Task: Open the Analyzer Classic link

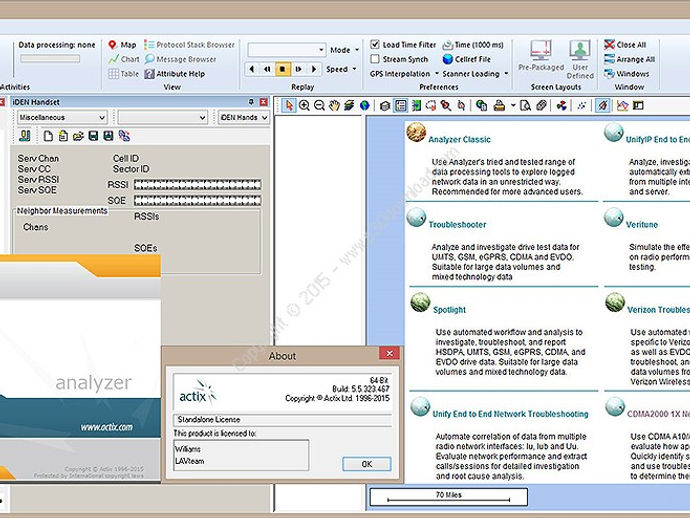Action: click(x=459, y=140)
